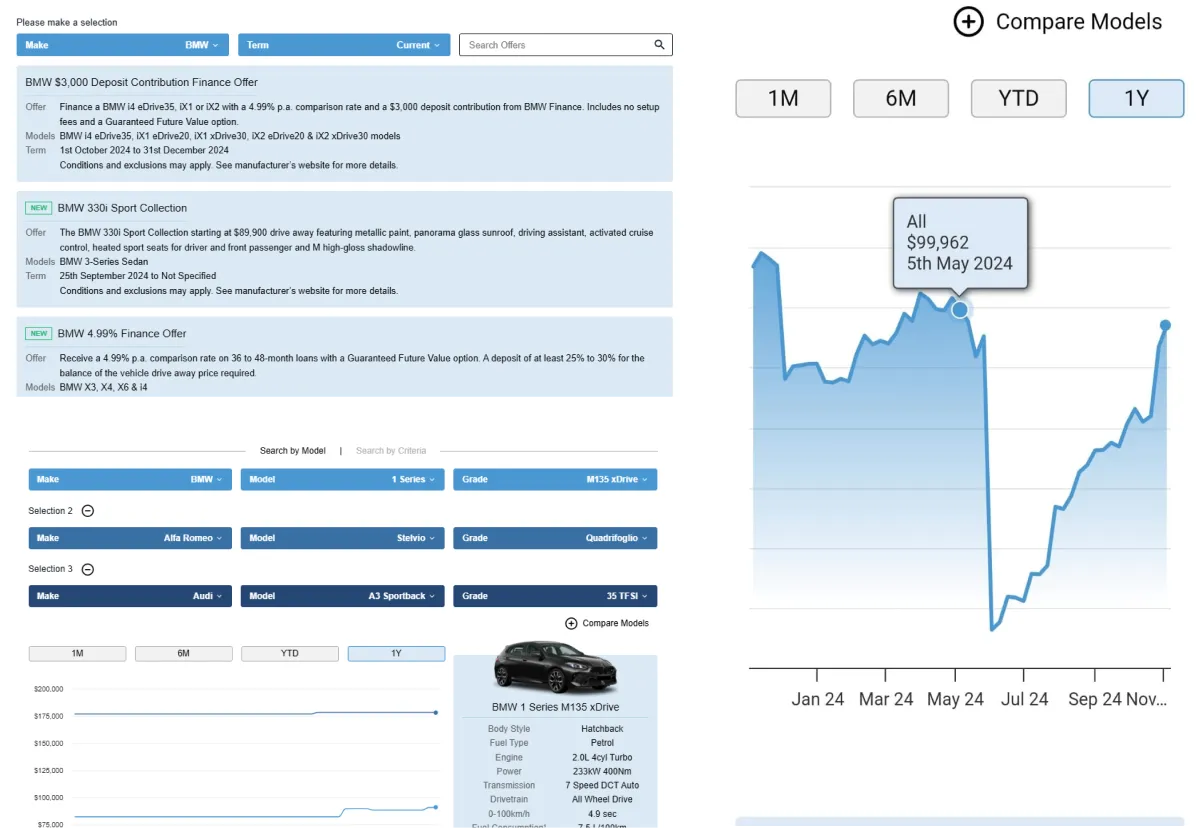Open the Model A3 Sportback dropdown
The width and height of the screenshot is (1197, 828).
point(342,596)
